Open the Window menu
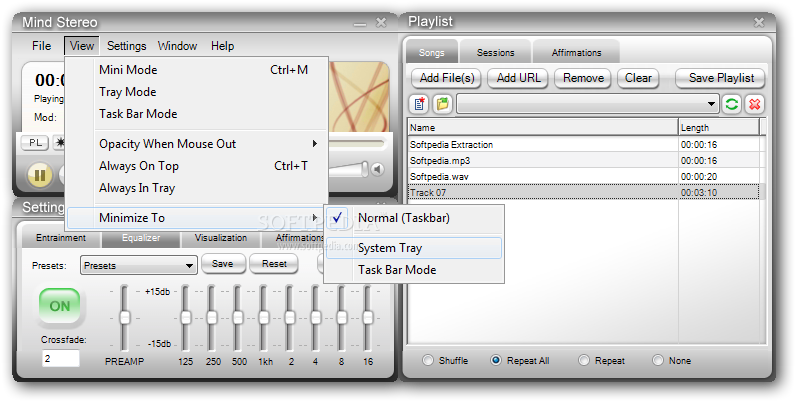 coord(177,46)
